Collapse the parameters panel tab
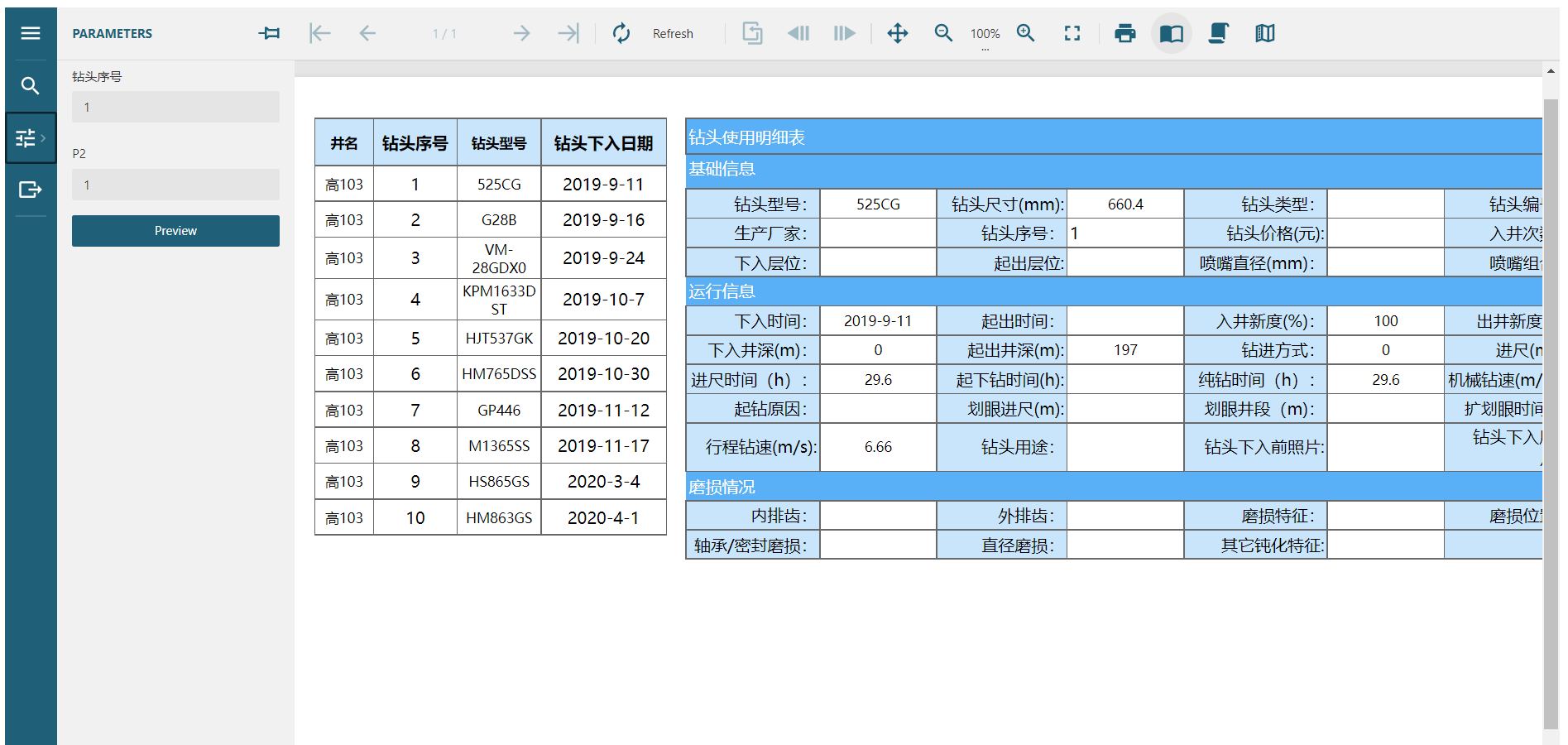The image size is (1568, 745). click(31, 138)
